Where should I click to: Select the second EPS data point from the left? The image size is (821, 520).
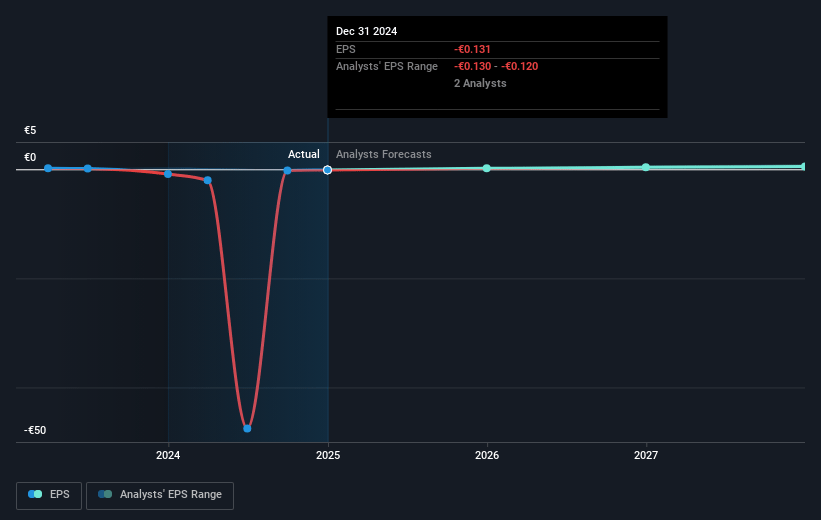87,168
